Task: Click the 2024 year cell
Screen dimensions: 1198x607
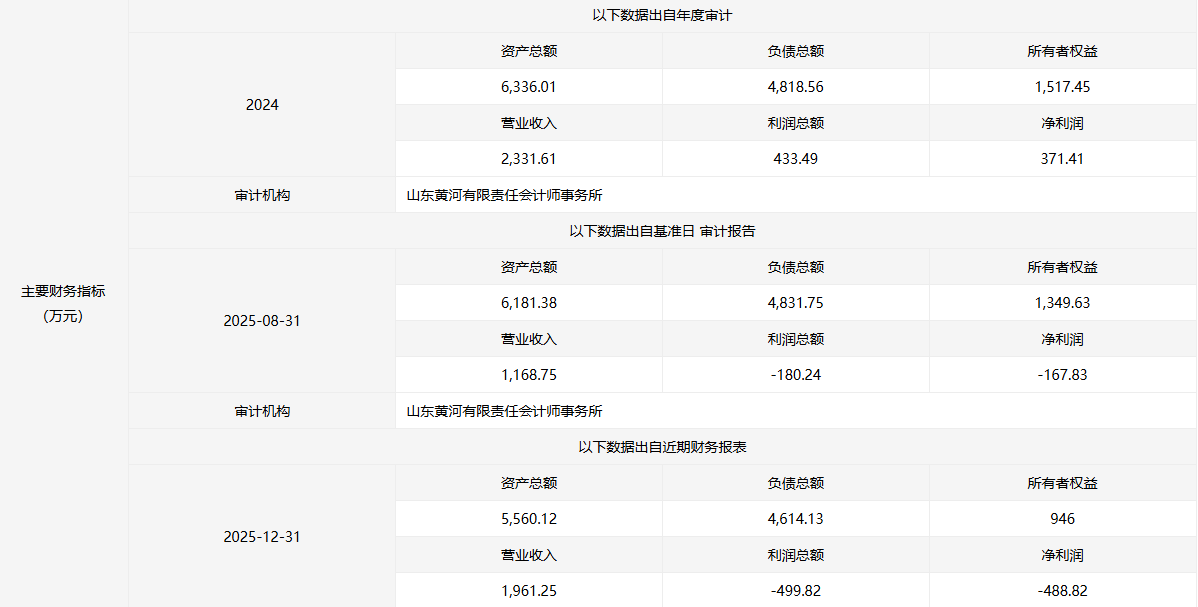Action: click(x=262, y=105)
